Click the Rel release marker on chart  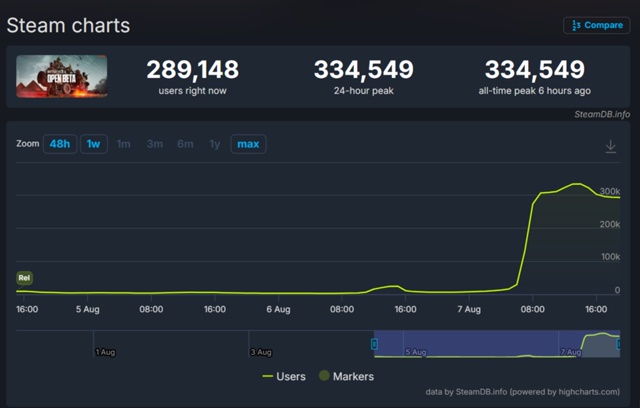(24, 278)
